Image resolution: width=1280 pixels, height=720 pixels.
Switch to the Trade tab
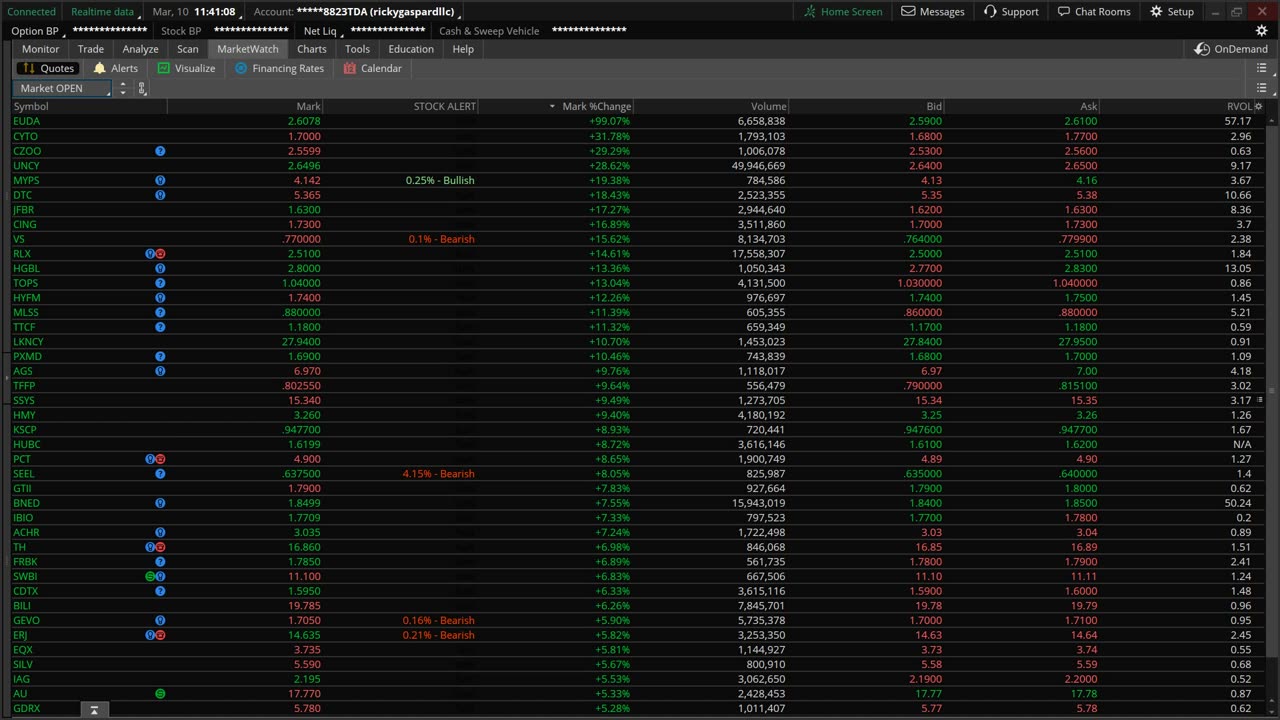pyautogui.click(x=91, y=49)
